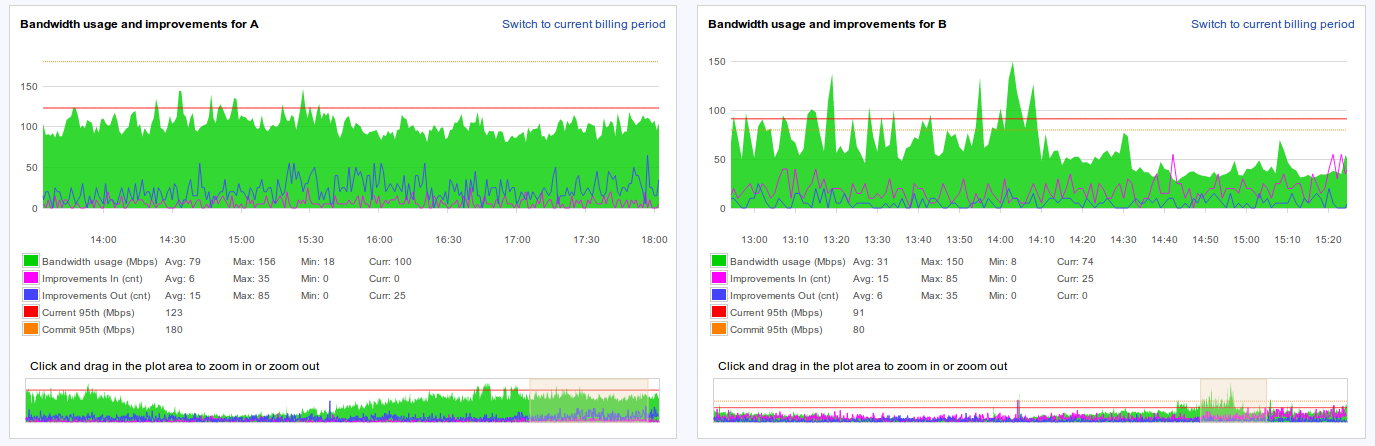Click zoom instruction text under chart B

(863, 366)
